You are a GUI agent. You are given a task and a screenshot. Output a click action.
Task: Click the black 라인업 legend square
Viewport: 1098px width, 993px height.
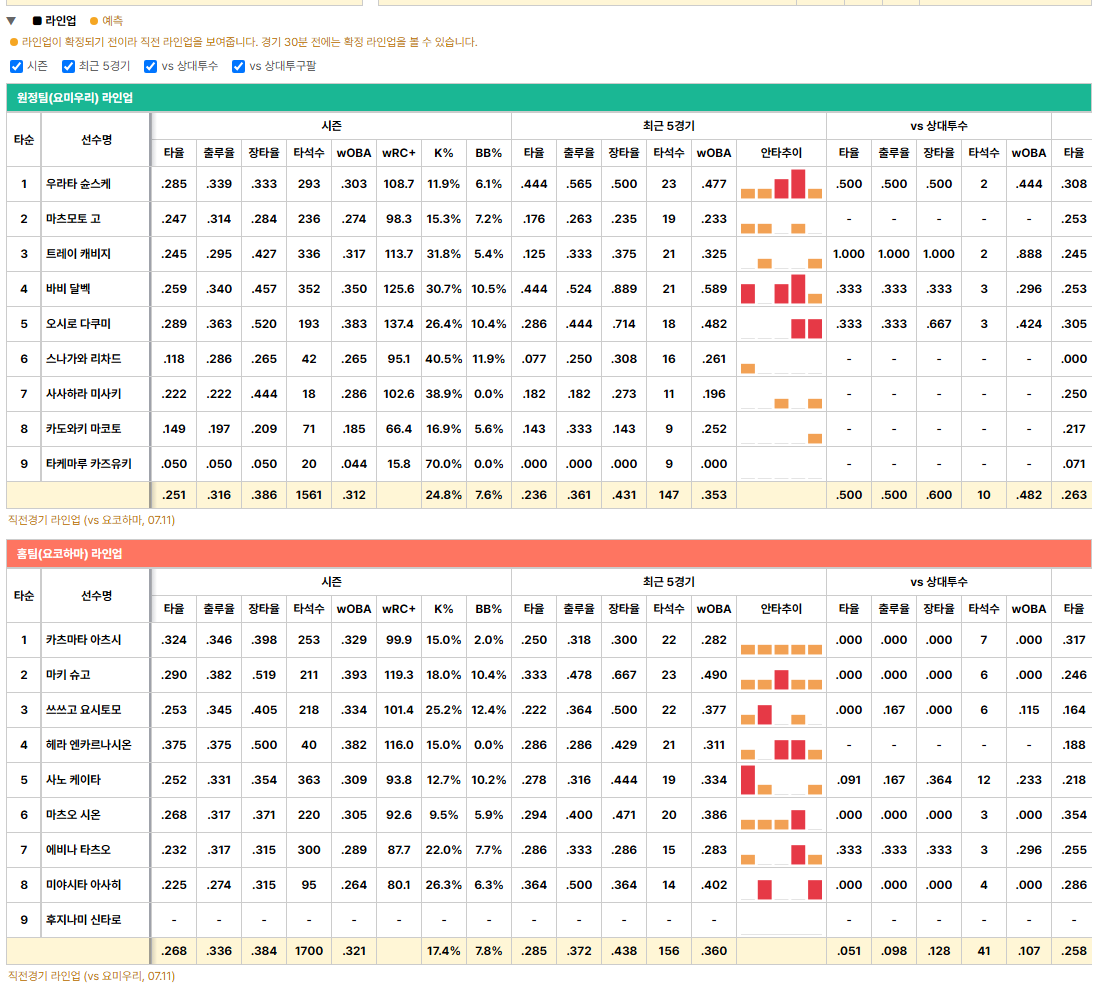coord(37,21)
